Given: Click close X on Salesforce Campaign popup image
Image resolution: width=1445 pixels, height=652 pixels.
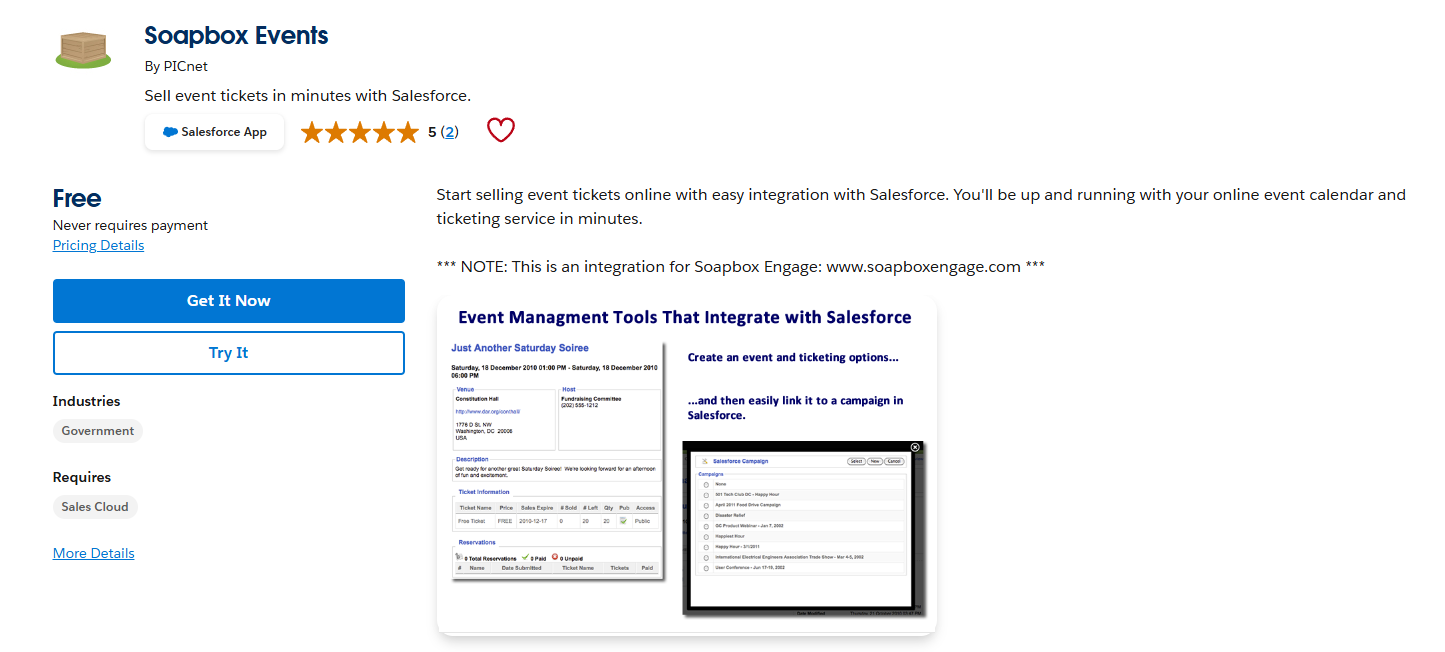Looking at the screenshot, I should [915, 447].
